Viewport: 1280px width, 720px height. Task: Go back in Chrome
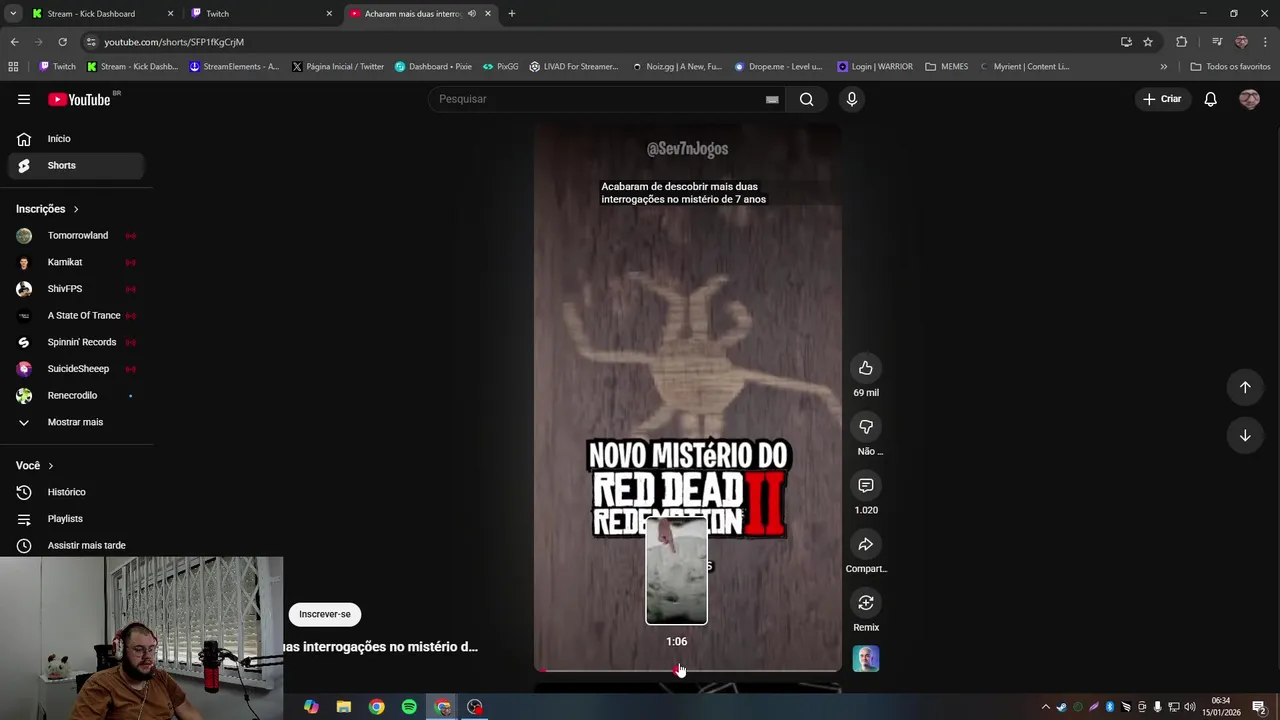[x=14, y=42]
